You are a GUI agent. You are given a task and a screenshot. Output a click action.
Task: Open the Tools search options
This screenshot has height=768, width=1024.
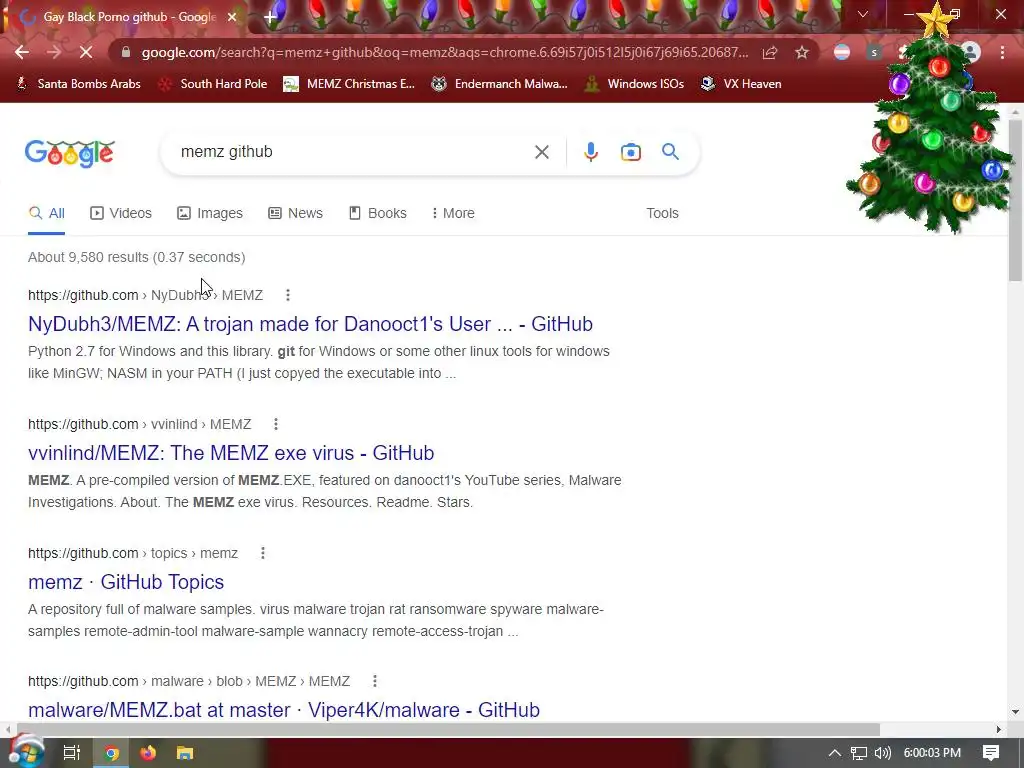(x=662, y=214)
